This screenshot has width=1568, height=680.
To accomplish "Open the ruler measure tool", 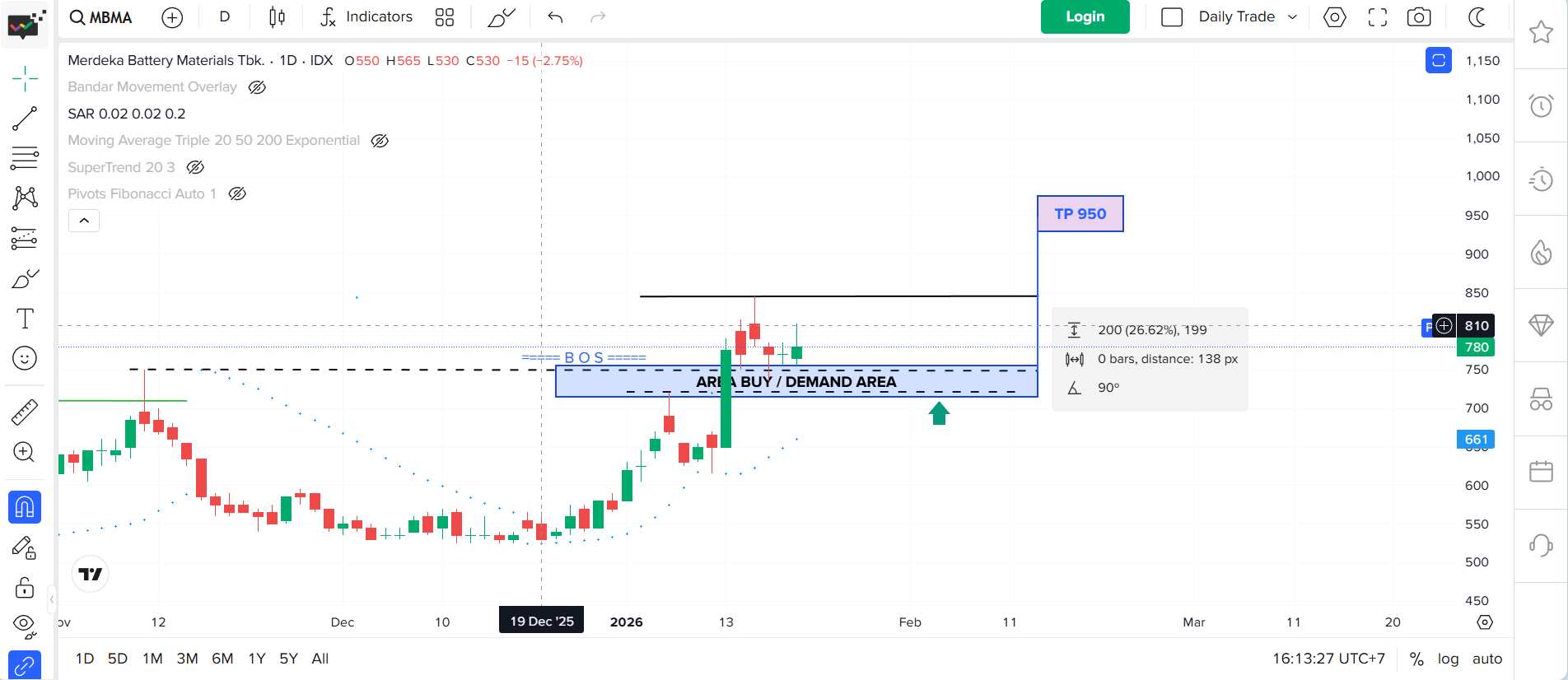I will point(25,412).
